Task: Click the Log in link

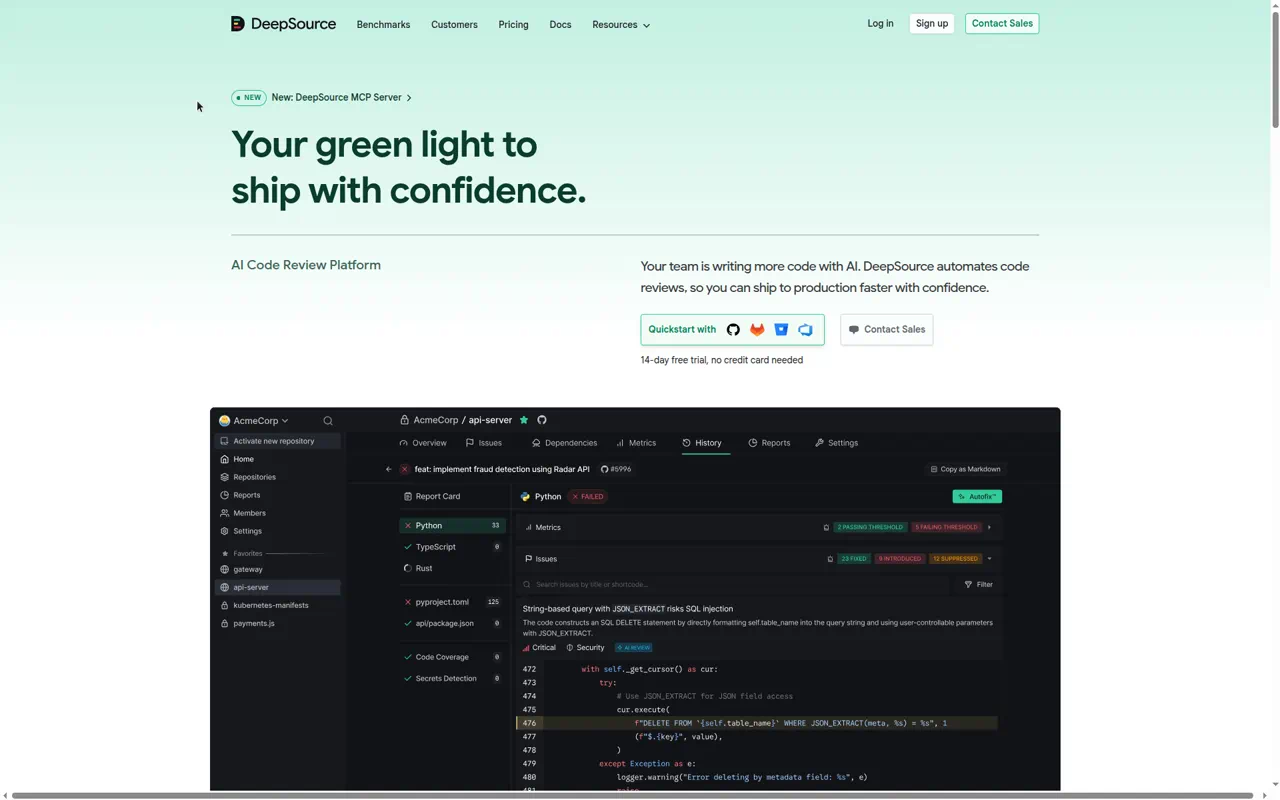Action: pyautogui.click(x=880, y=24)
